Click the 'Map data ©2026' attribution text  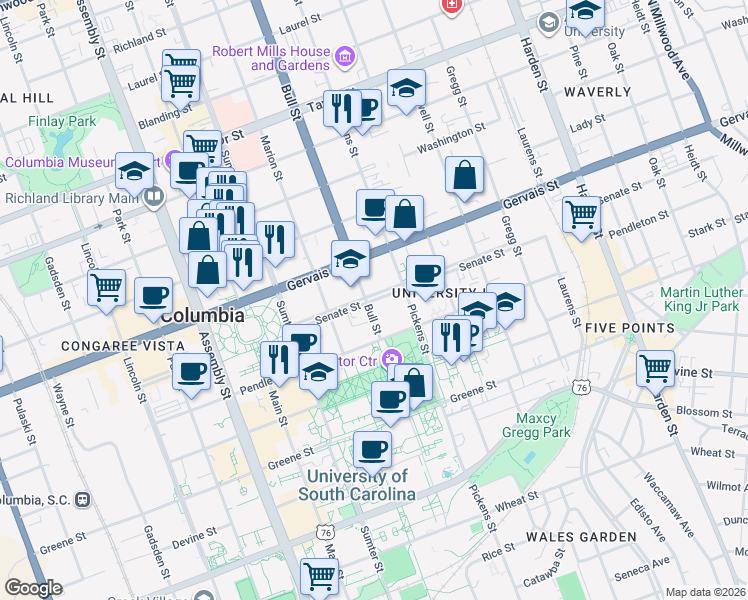(706, 592)
